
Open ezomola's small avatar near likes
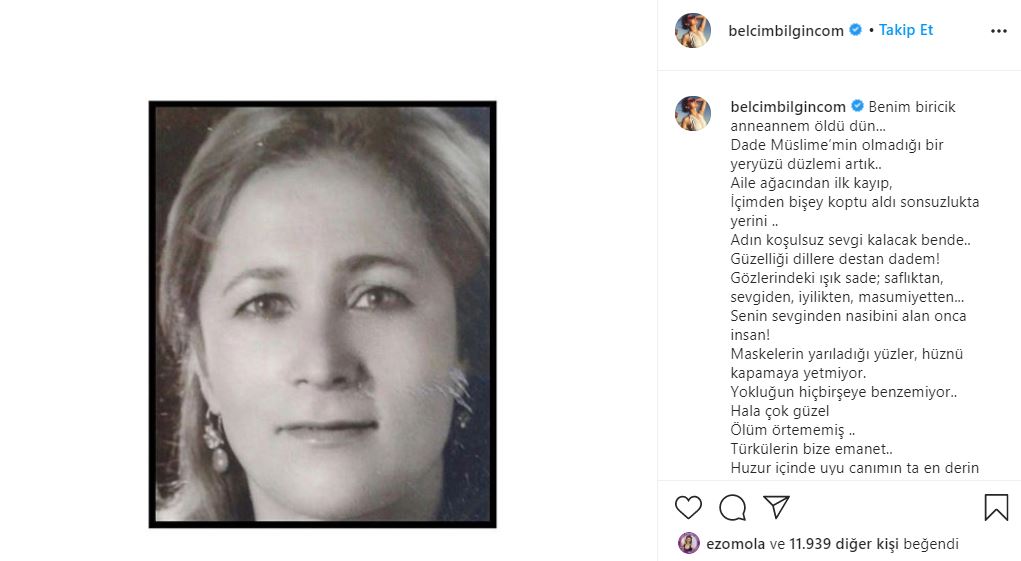point(688,544)
